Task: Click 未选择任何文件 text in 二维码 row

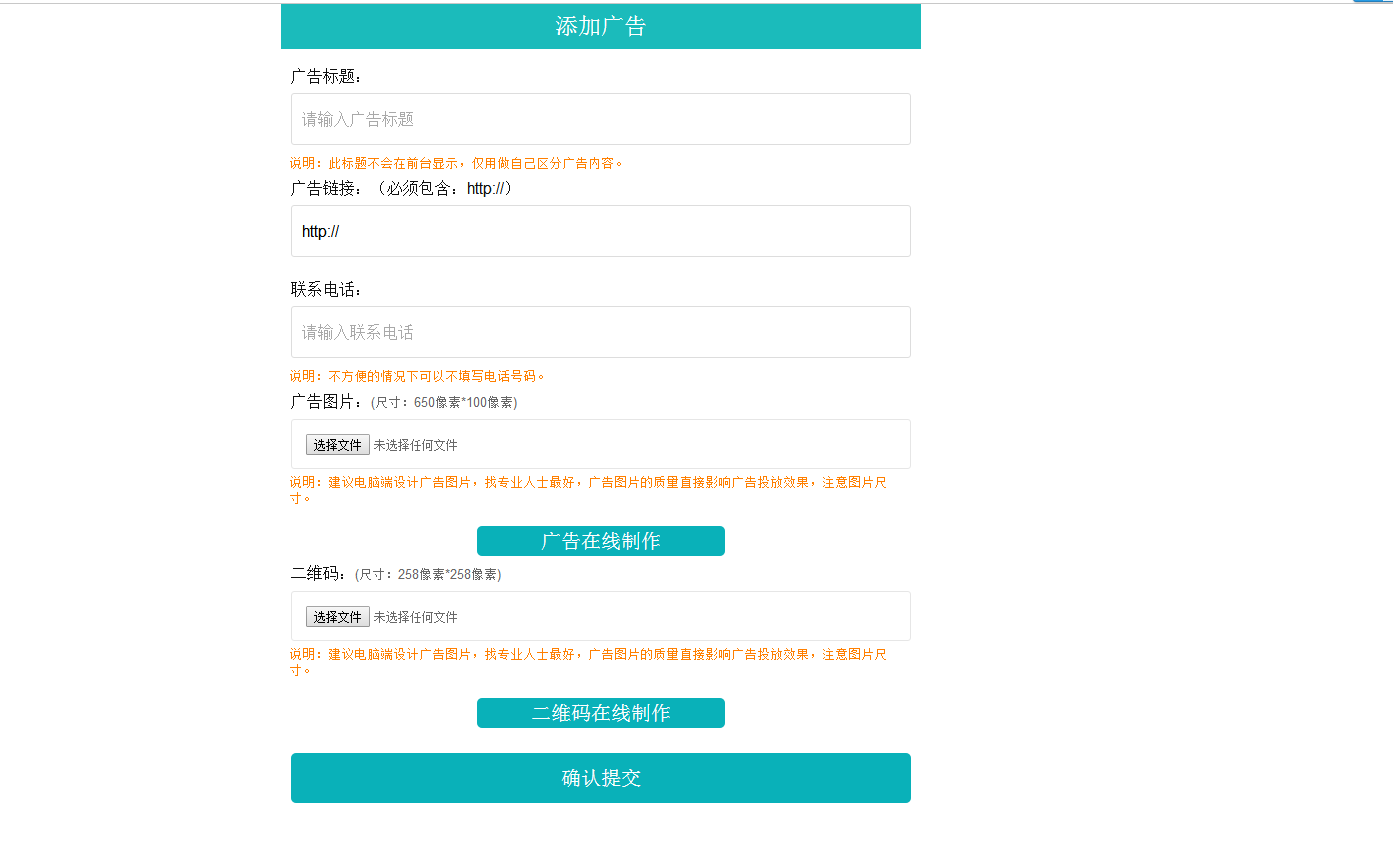Action: click(x=415, y=617)
